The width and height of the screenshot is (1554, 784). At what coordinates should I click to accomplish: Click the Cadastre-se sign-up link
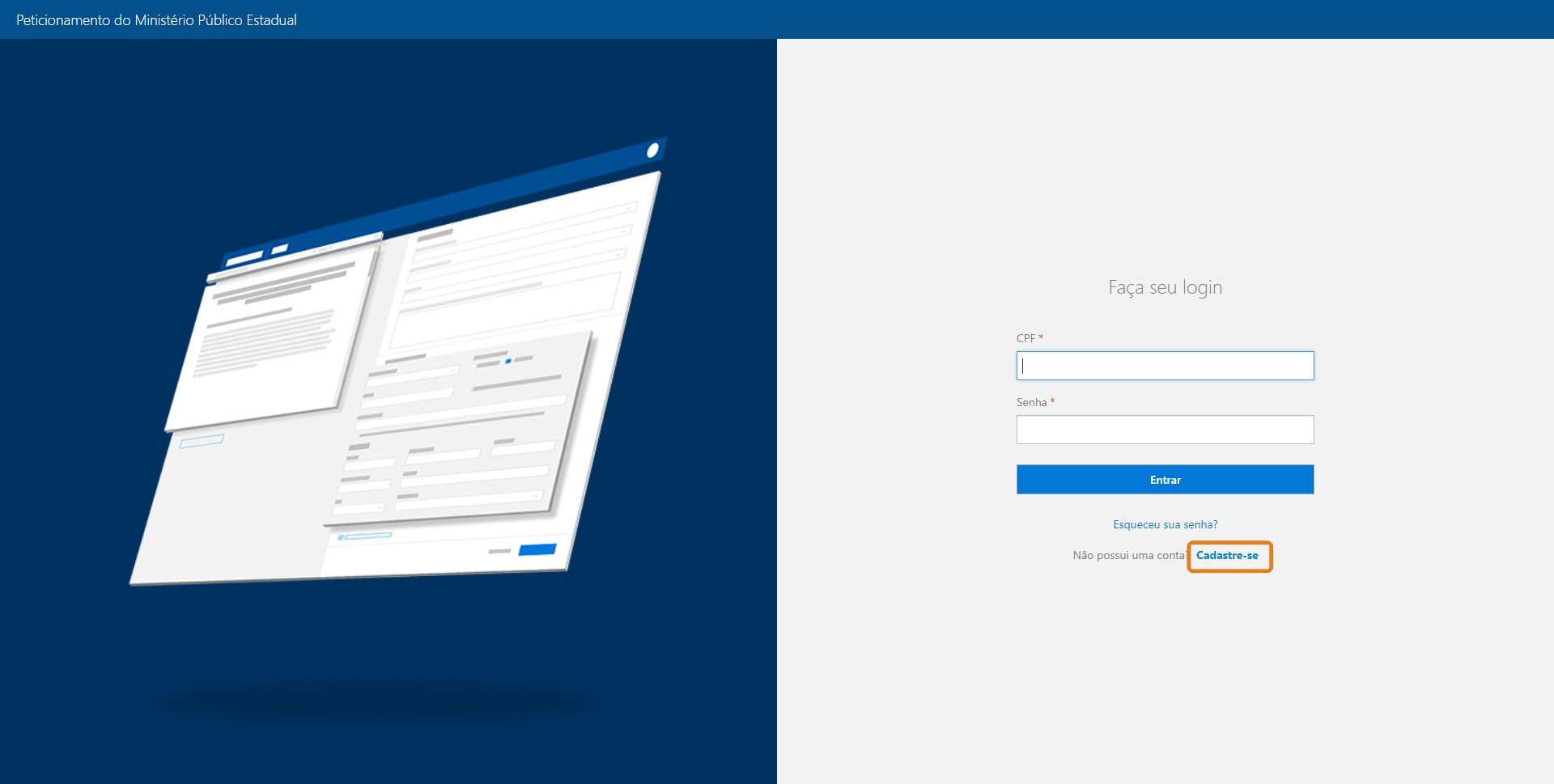(x=1227, y=556)
